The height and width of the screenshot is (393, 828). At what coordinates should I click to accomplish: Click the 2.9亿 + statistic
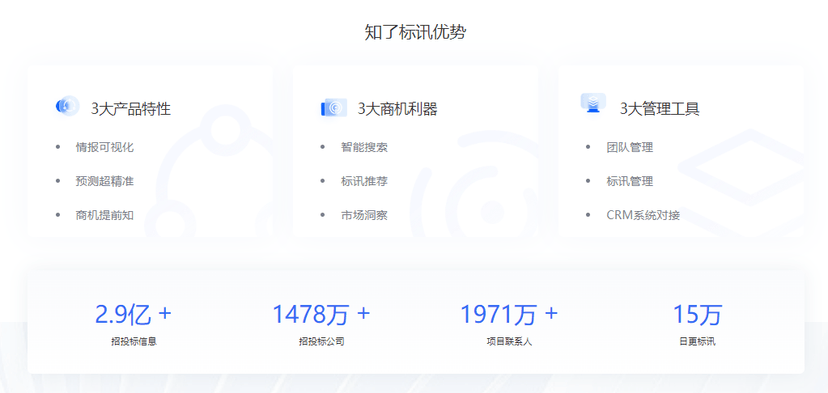click(x=133, y=314)
